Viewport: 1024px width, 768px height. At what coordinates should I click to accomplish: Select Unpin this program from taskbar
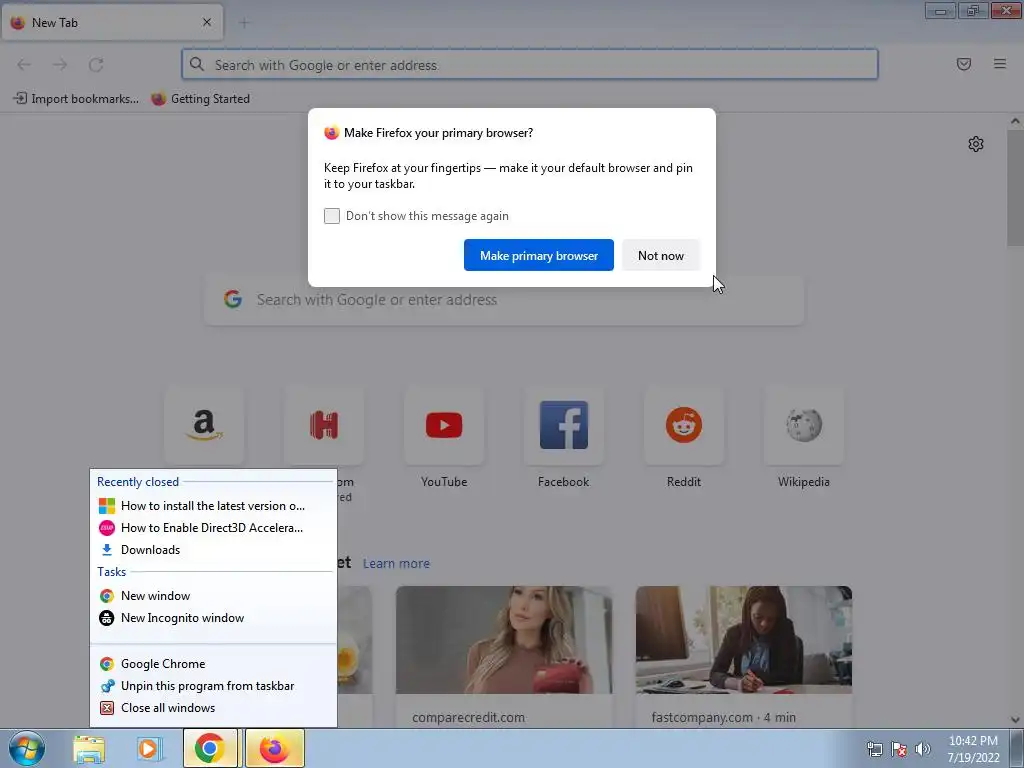214,686
